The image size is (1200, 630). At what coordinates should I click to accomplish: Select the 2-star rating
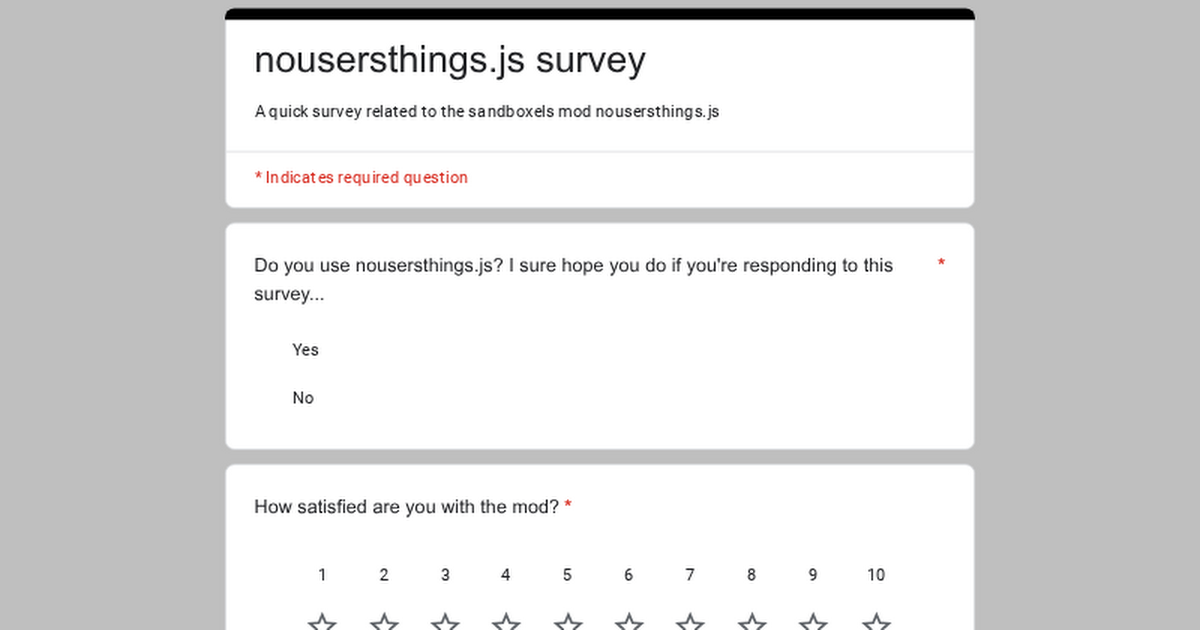[384, 620]
